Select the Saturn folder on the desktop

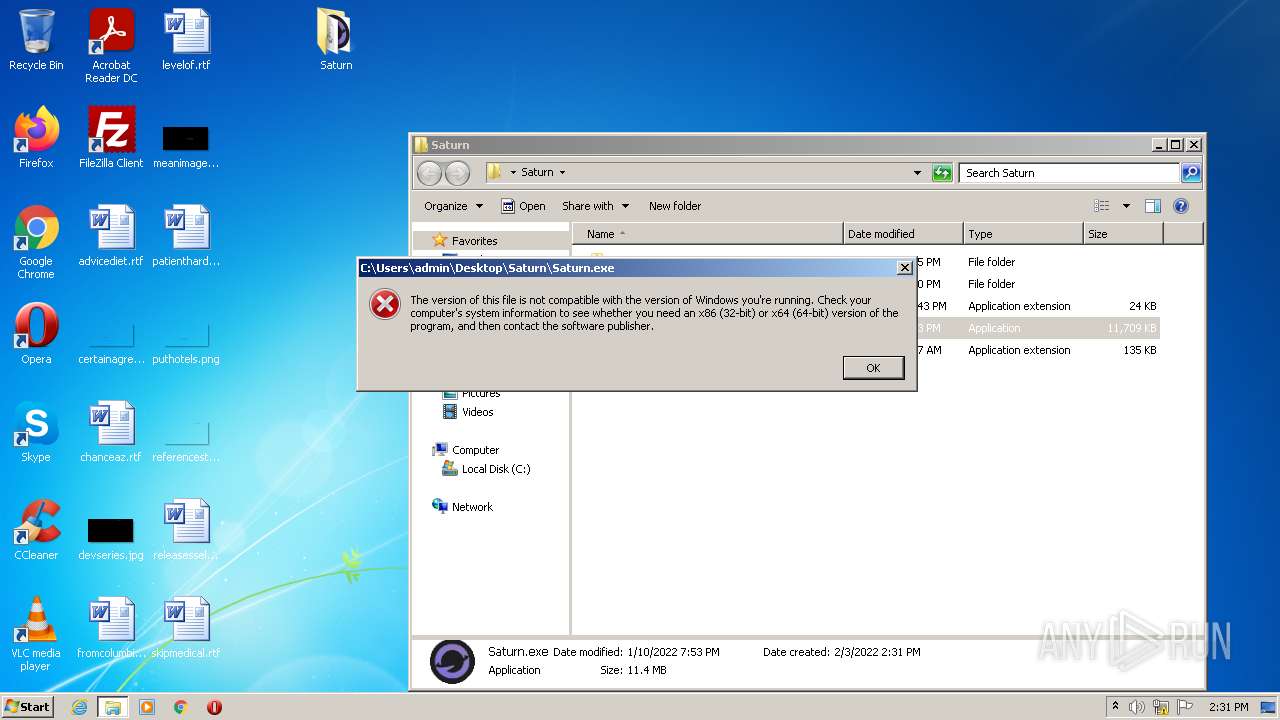click(336, 40)
